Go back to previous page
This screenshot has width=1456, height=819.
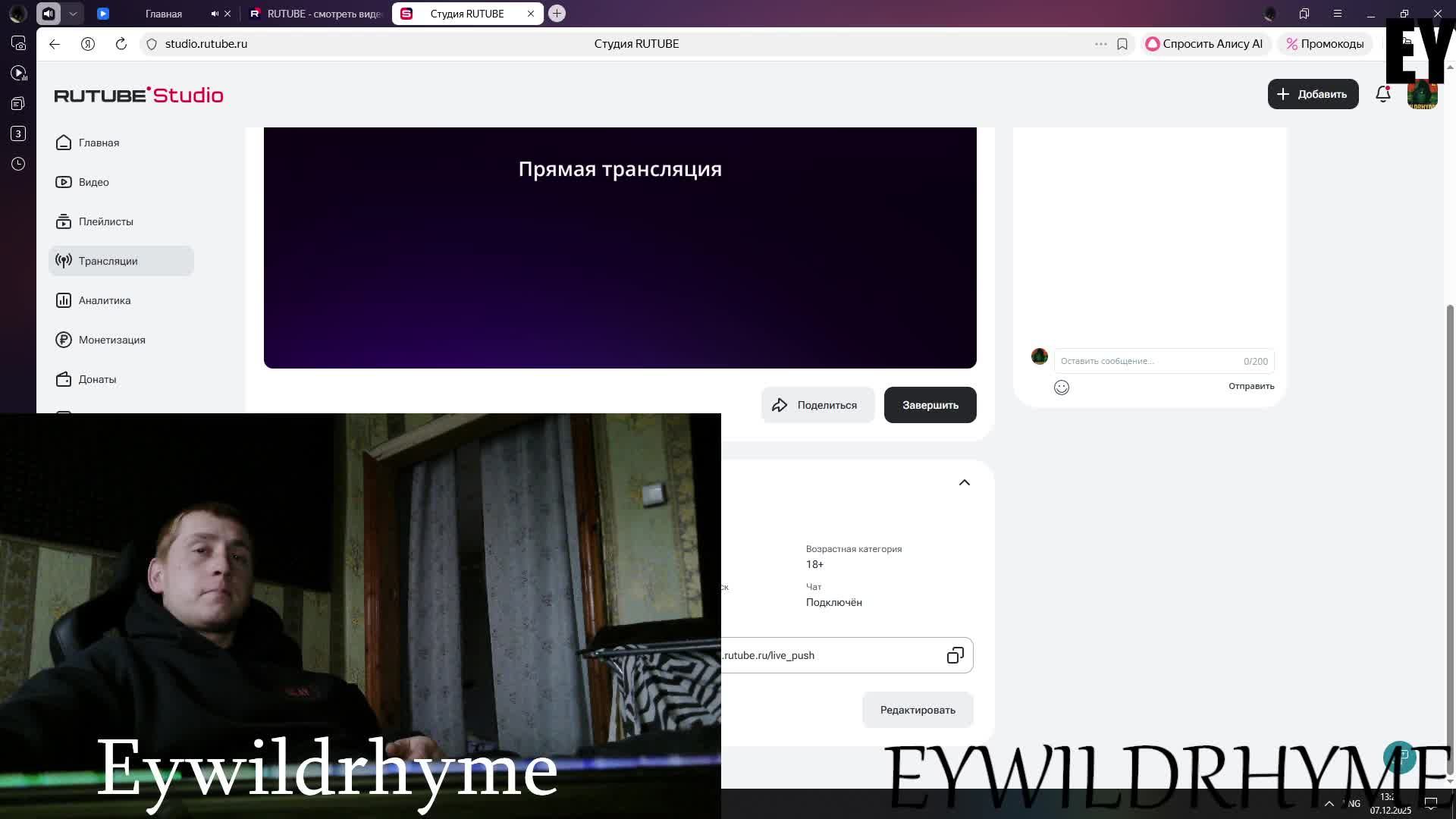point(55,44)
